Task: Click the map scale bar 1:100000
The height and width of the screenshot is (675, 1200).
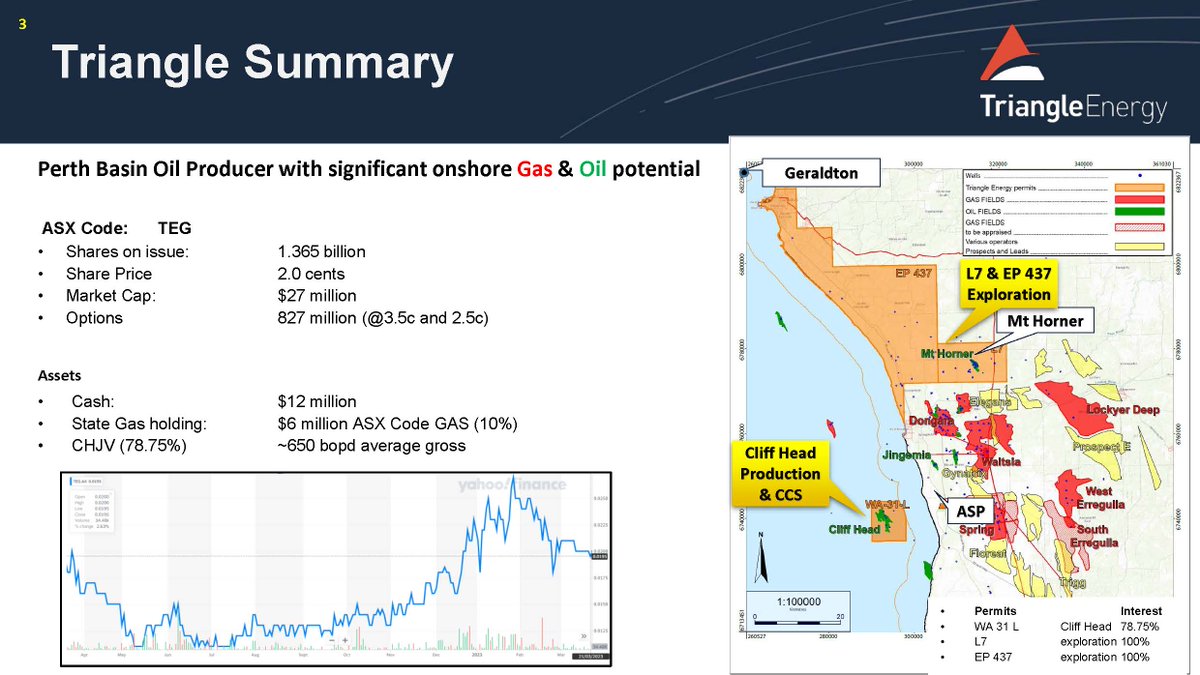Action: [799, 609]
